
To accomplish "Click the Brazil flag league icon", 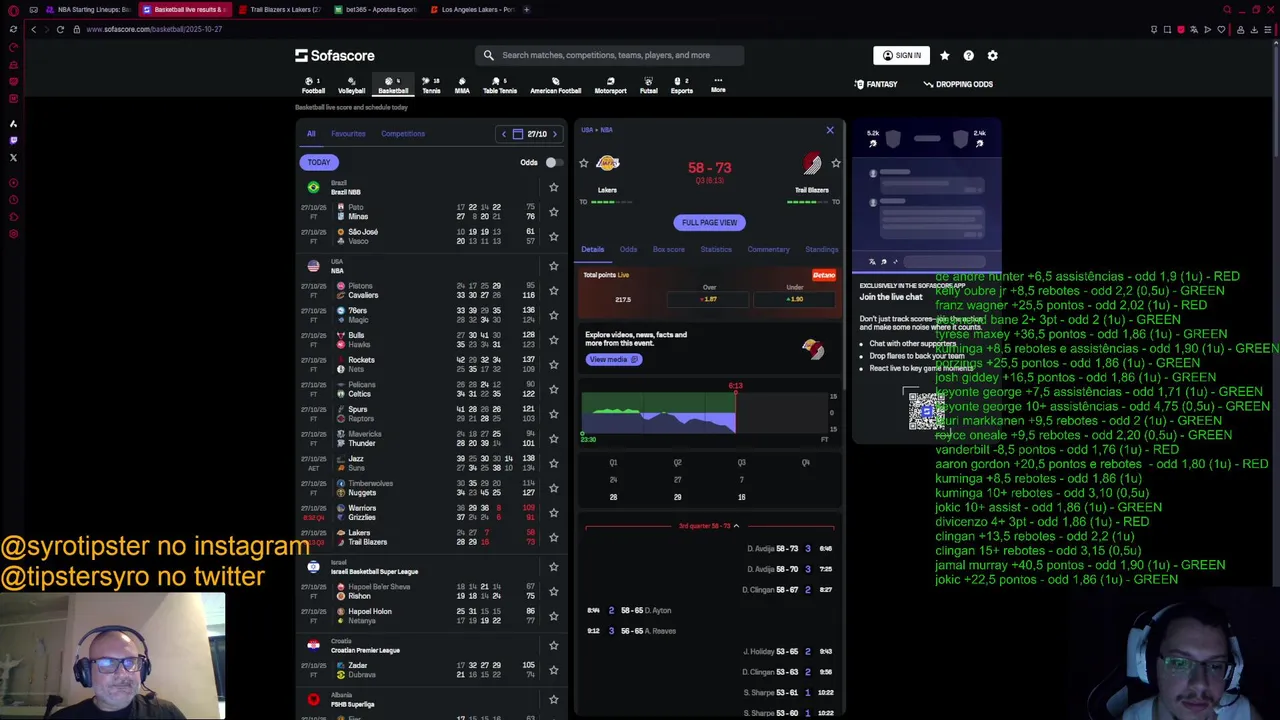I will (x=313, y=187).
